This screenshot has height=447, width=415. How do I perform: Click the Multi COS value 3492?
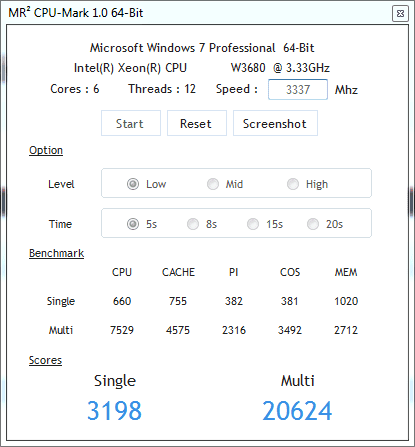point(290,330)
